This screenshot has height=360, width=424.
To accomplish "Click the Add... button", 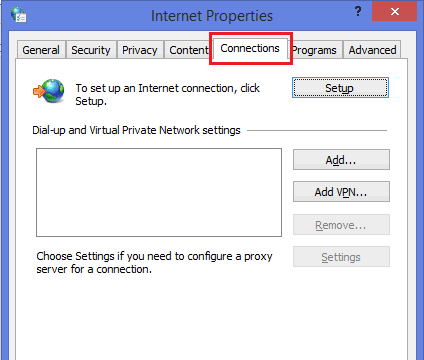I will [x=341, y=160].
